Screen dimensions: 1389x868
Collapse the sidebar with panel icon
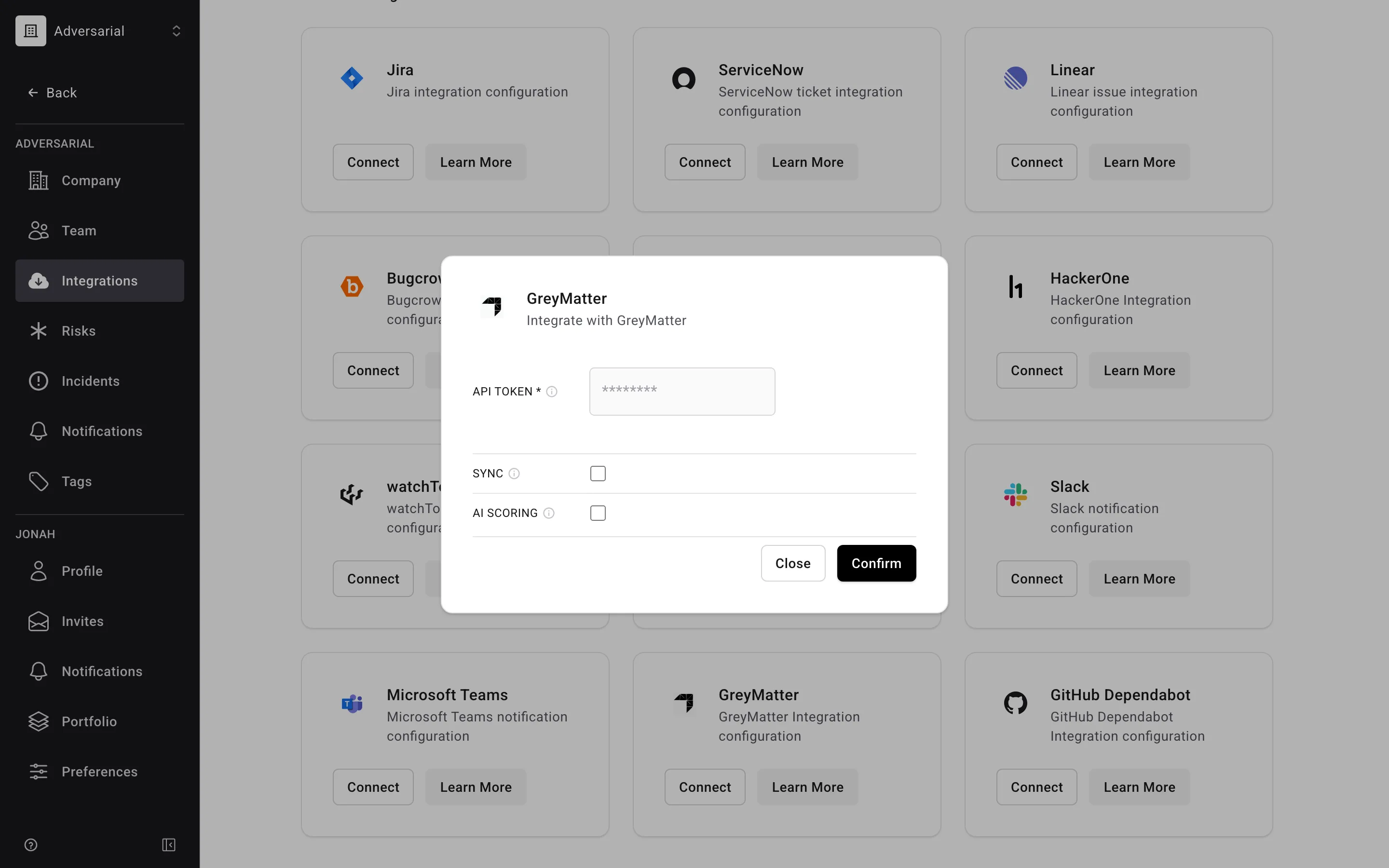pyautogui.click(x=169, y=845)
